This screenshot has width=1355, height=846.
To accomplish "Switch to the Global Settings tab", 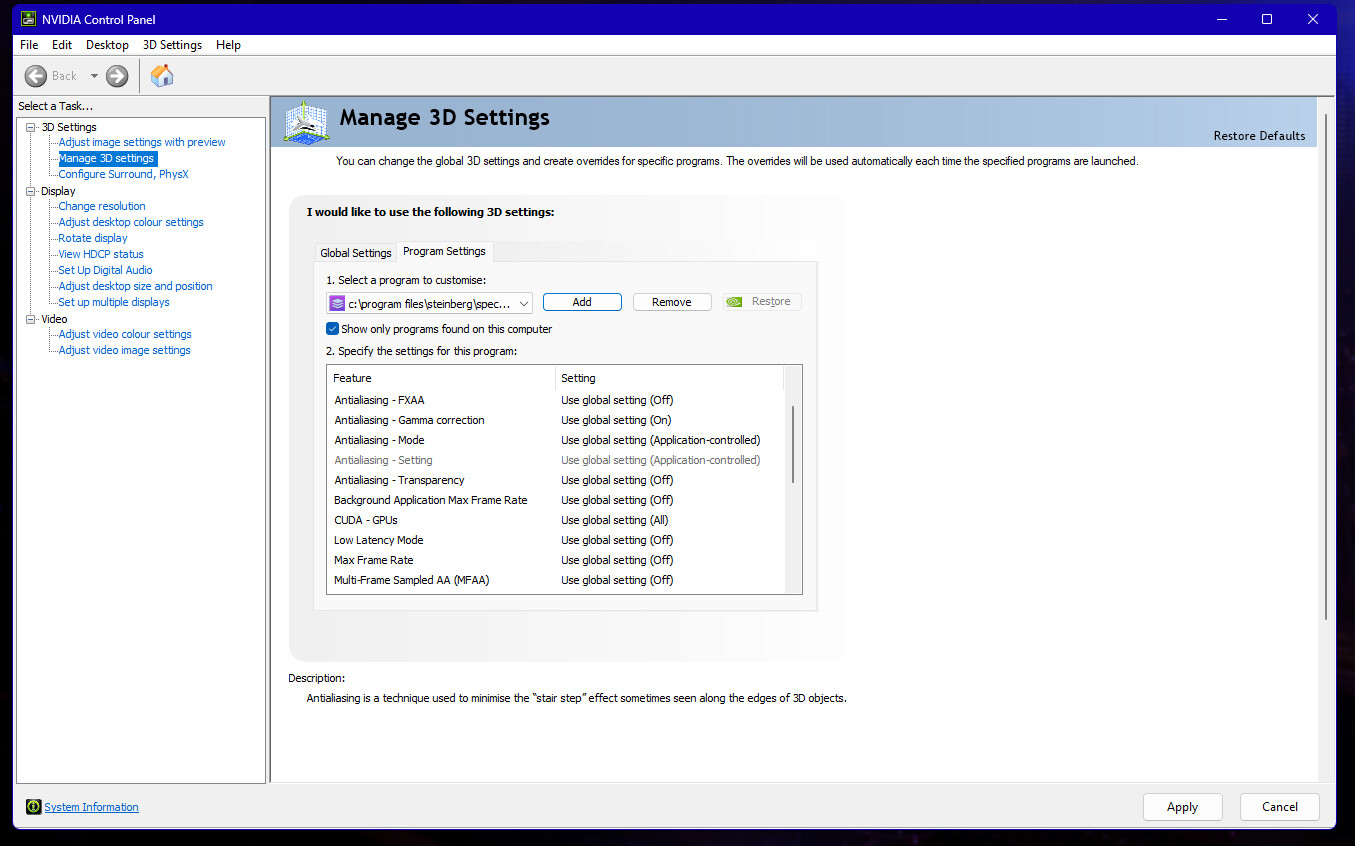I will 356,253.
